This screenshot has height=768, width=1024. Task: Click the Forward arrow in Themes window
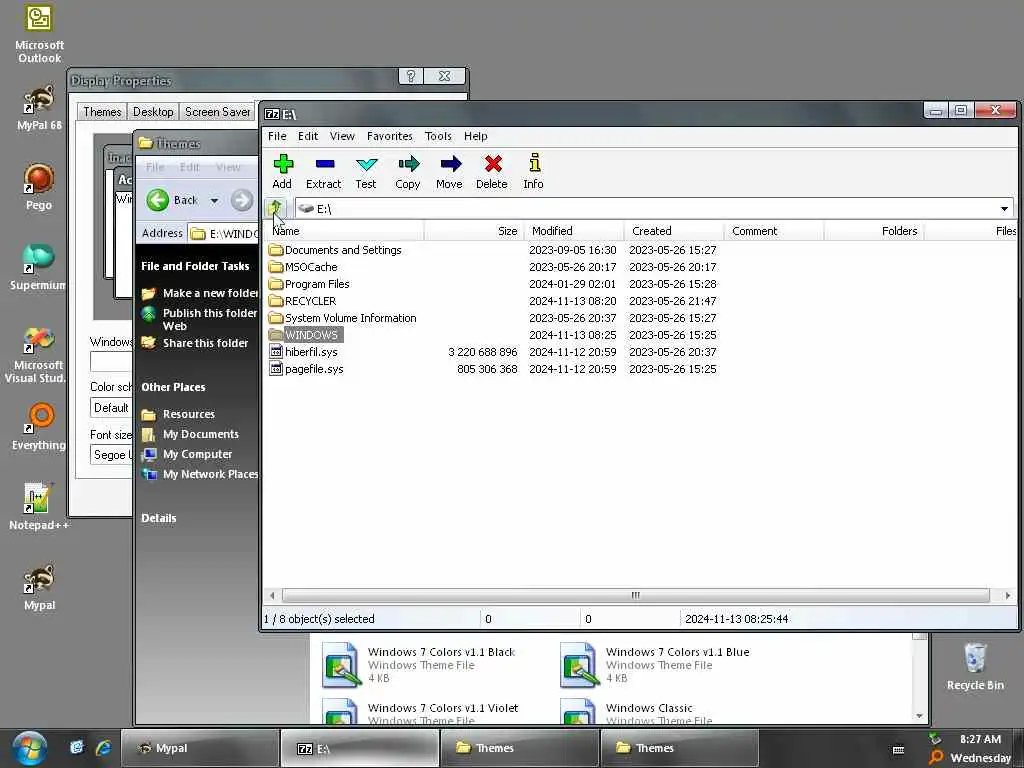point(242,200)
